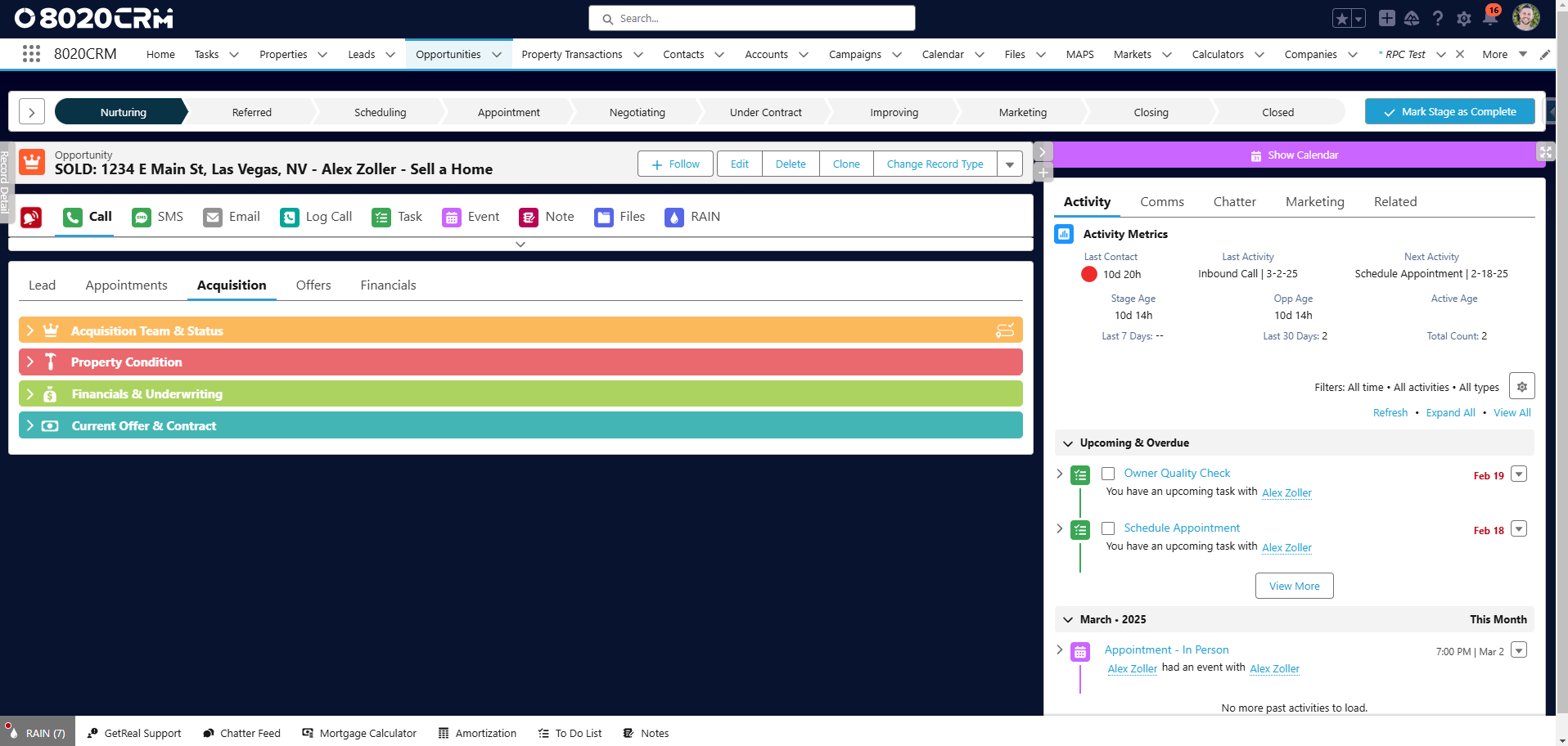Open the app launcher waffle icon
Image resolution: width=1568 pixels, height=746 pixels.
(31, 53)
